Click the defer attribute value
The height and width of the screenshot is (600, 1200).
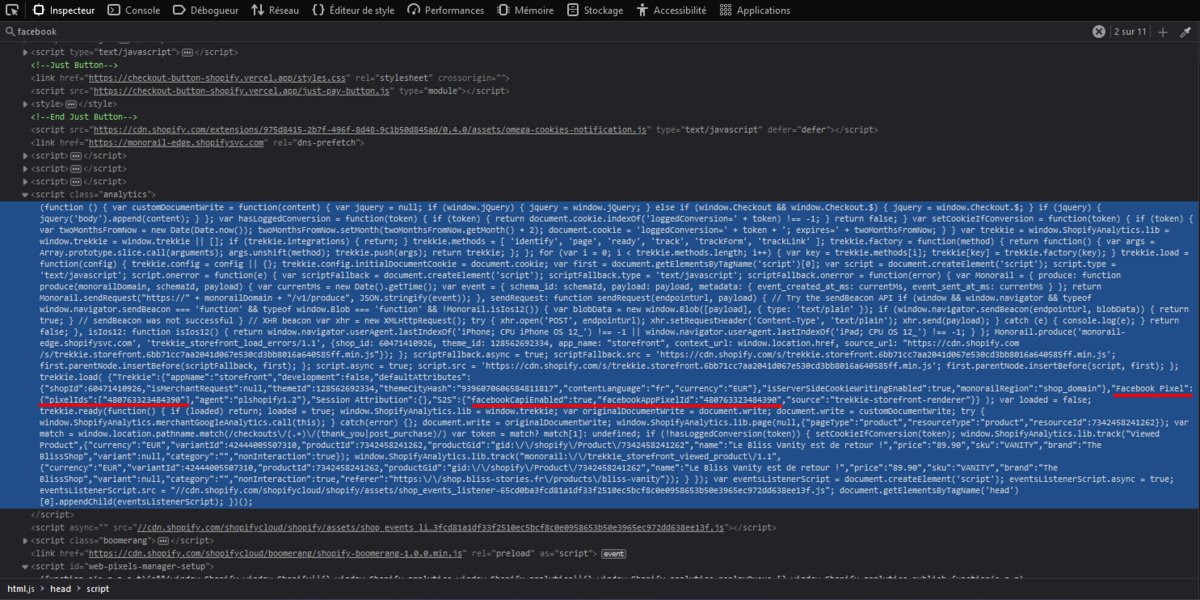(x=815, y=129)
